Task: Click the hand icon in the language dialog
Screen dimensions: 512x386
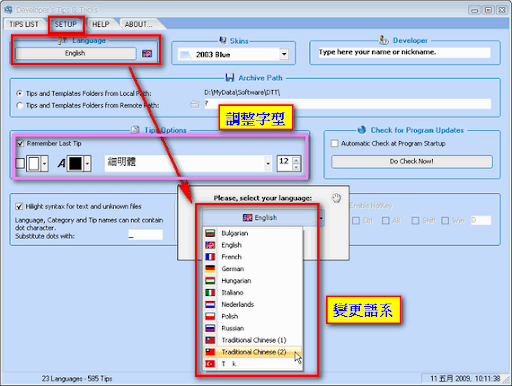Action: click(x=337, y=198)
